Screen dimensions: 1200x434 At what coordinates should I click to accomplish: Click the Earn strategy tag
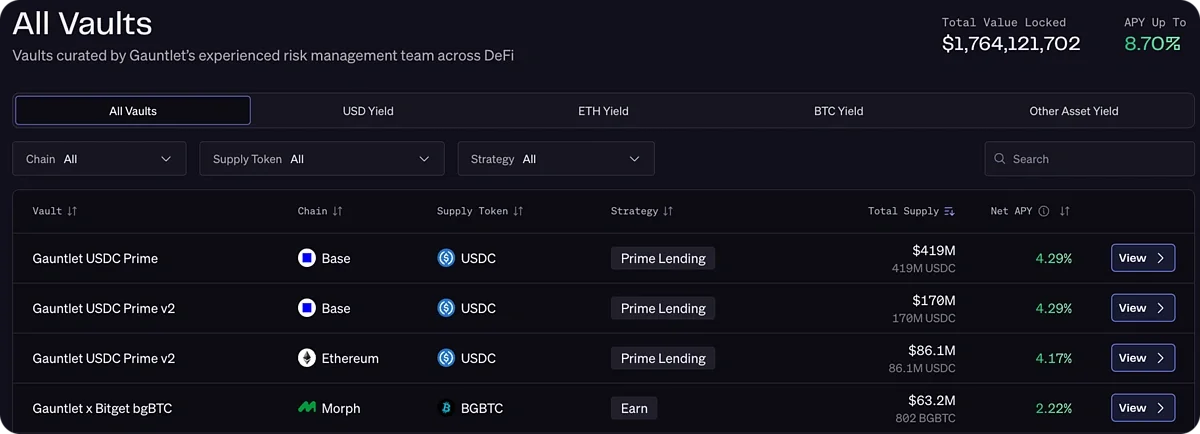coord(634,408)
